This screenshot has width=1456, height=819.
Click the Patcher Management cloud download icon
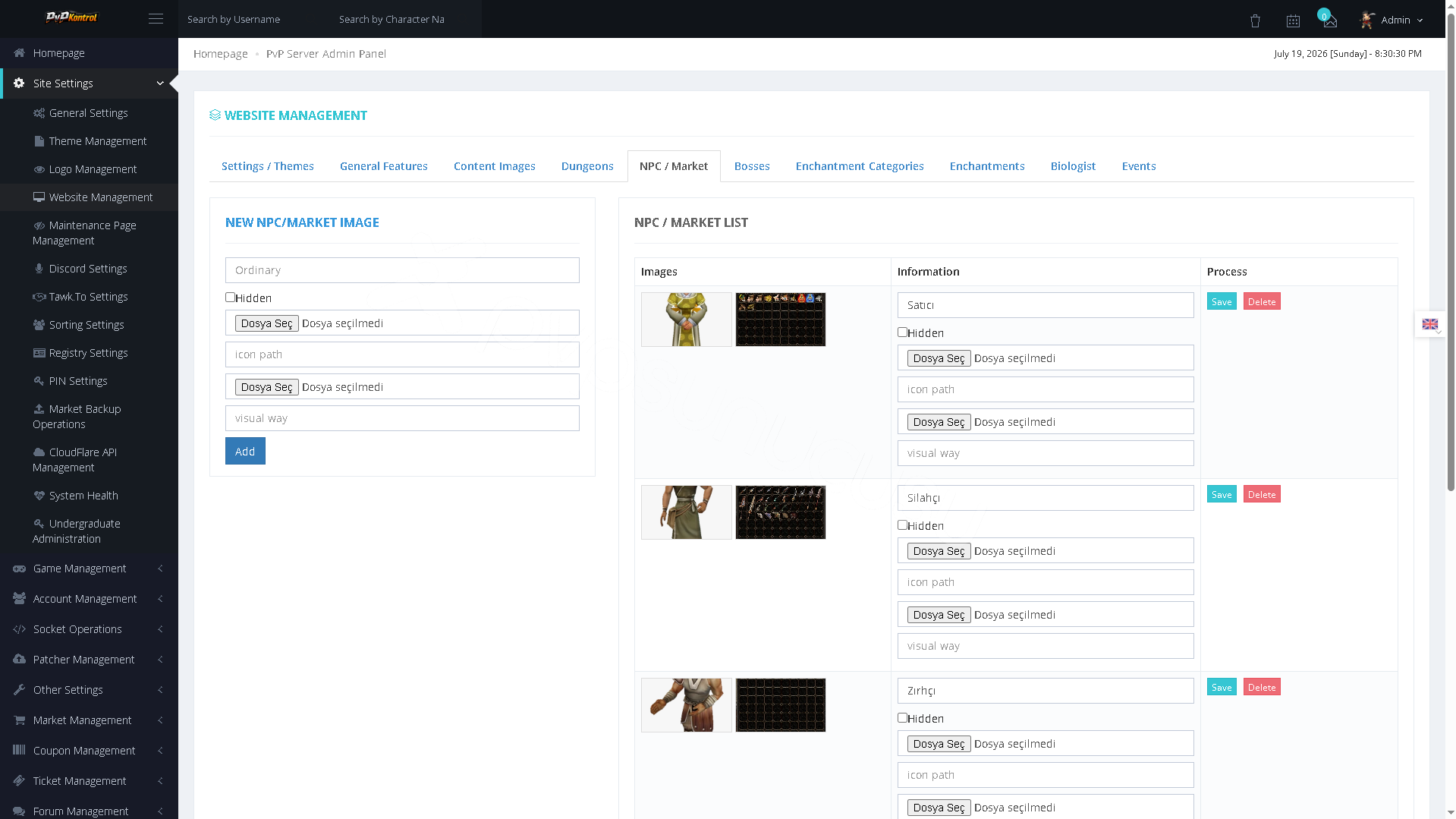pyautogui.click(x=19, y=660)
